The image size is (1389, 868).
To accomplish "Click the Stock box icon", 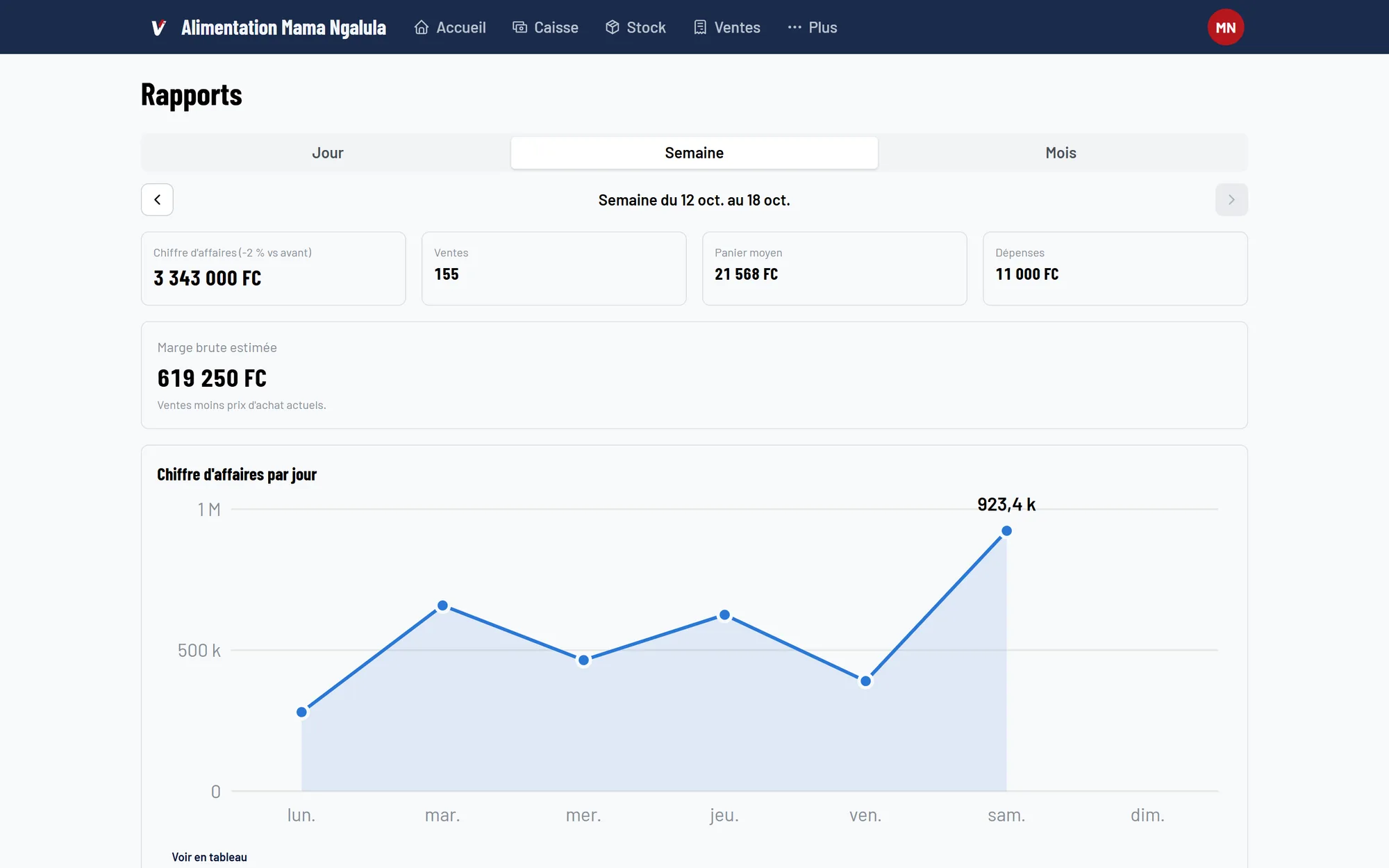I will pos(612,27).
